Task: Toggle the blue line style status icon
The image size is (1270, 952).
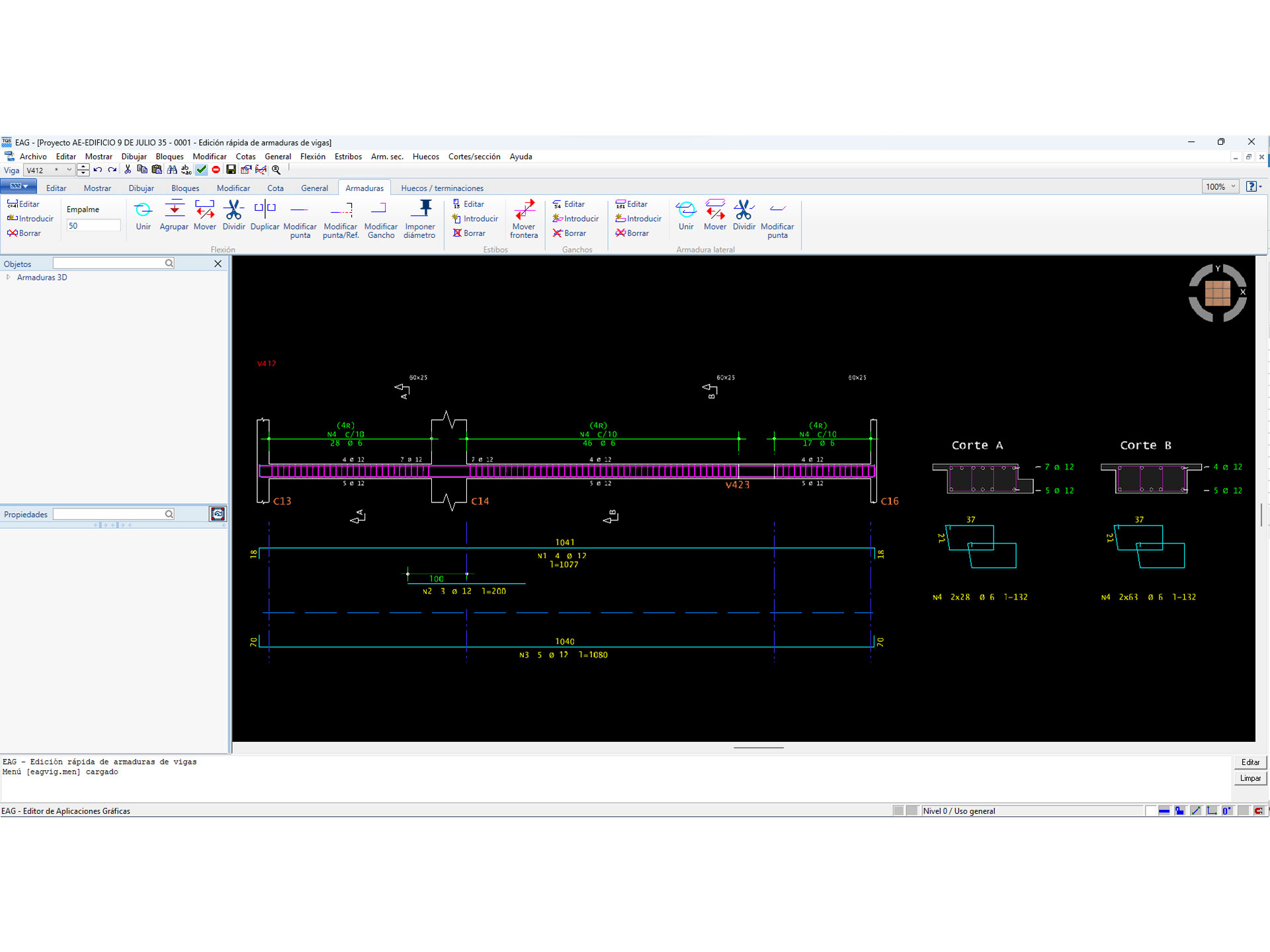Action: point(1164,811)
